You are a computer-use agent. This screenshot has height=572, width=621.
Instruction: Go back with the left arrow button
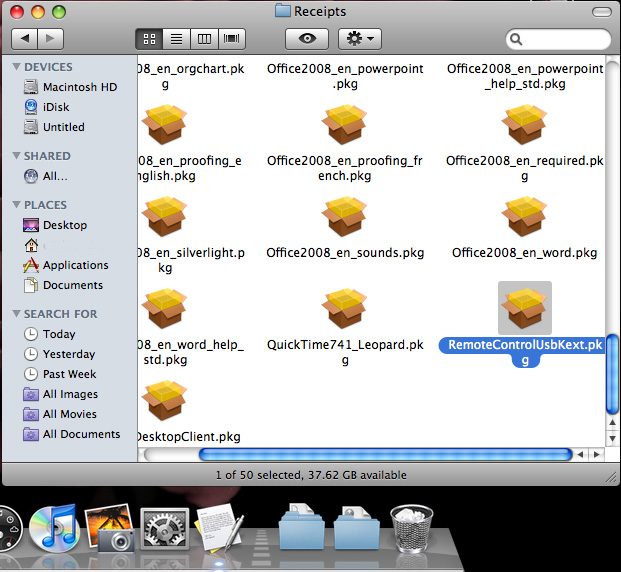pos(25,39)
